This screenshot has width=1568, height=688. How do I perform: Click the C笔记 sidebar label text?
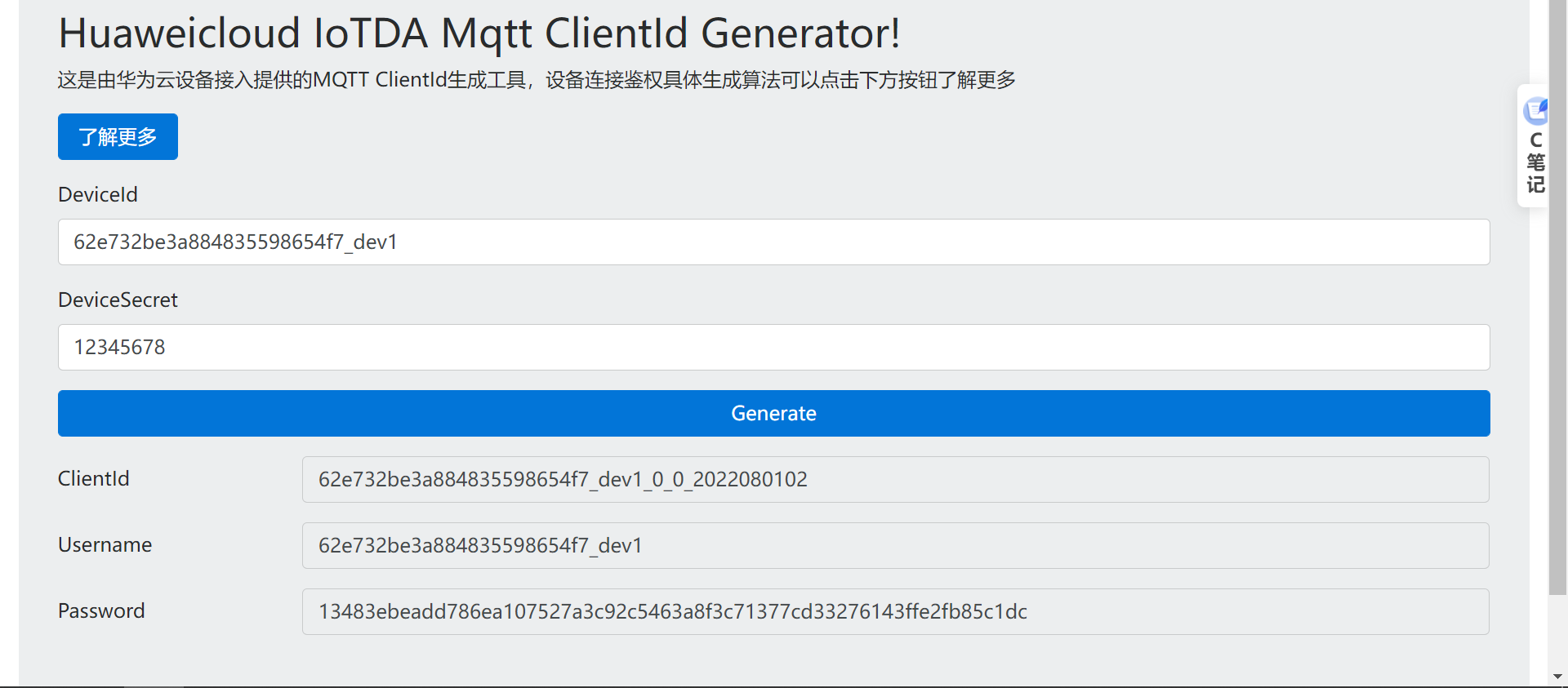pos(1535,163)
